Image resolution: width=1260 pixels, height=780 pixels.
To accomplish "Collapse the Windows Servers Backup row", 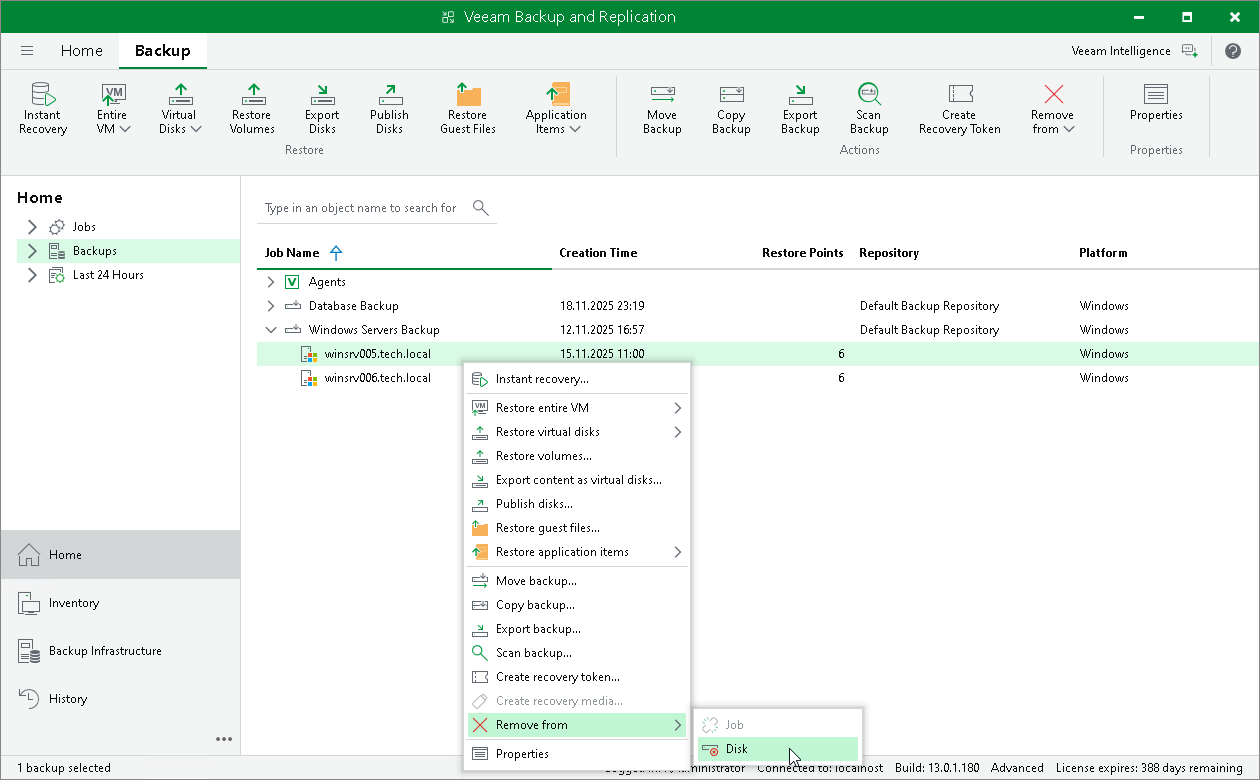I will pos(270,330).
